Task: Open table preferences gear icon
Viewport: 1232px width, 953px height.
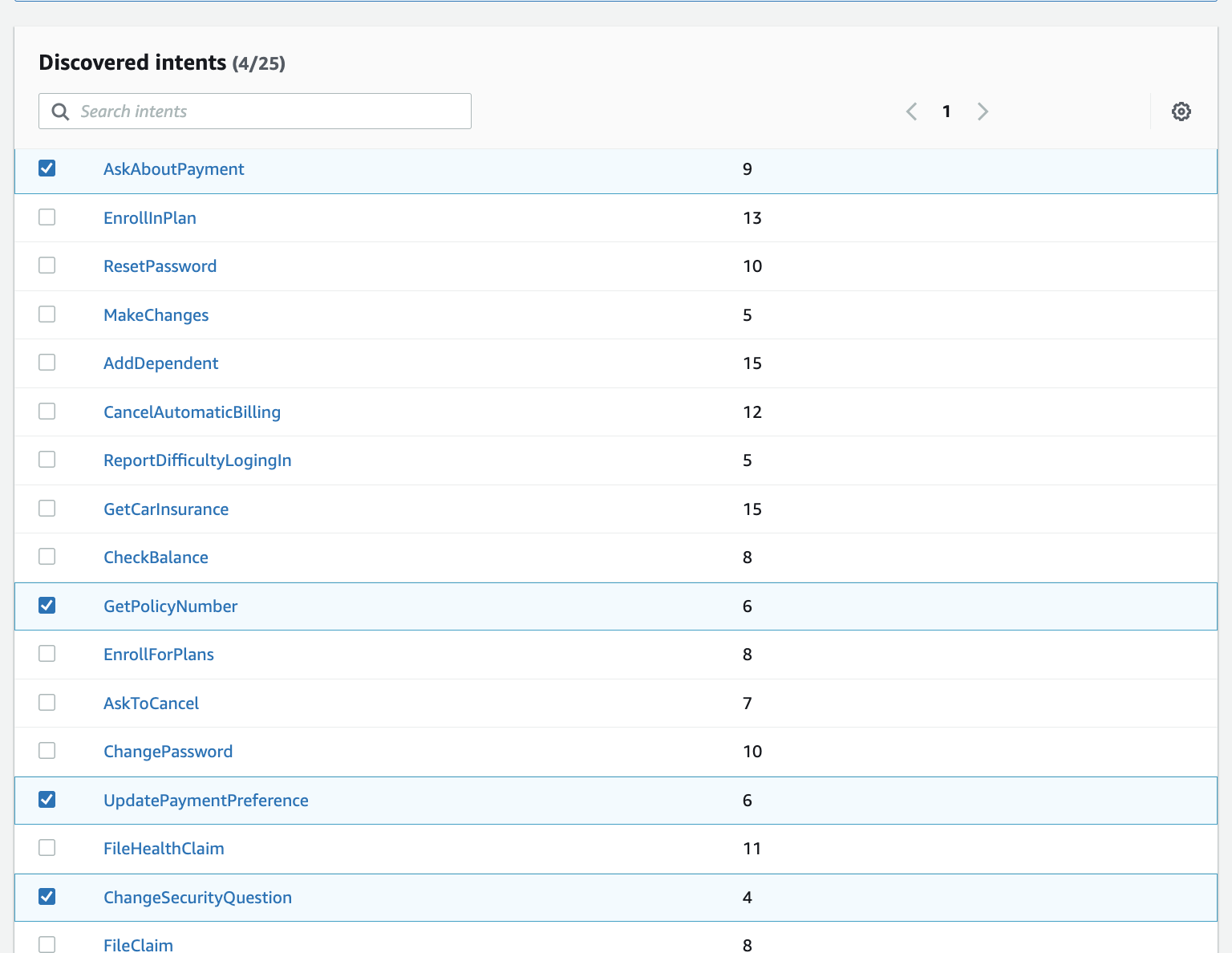Action: pyautogui.click(x=1181, y=112)
